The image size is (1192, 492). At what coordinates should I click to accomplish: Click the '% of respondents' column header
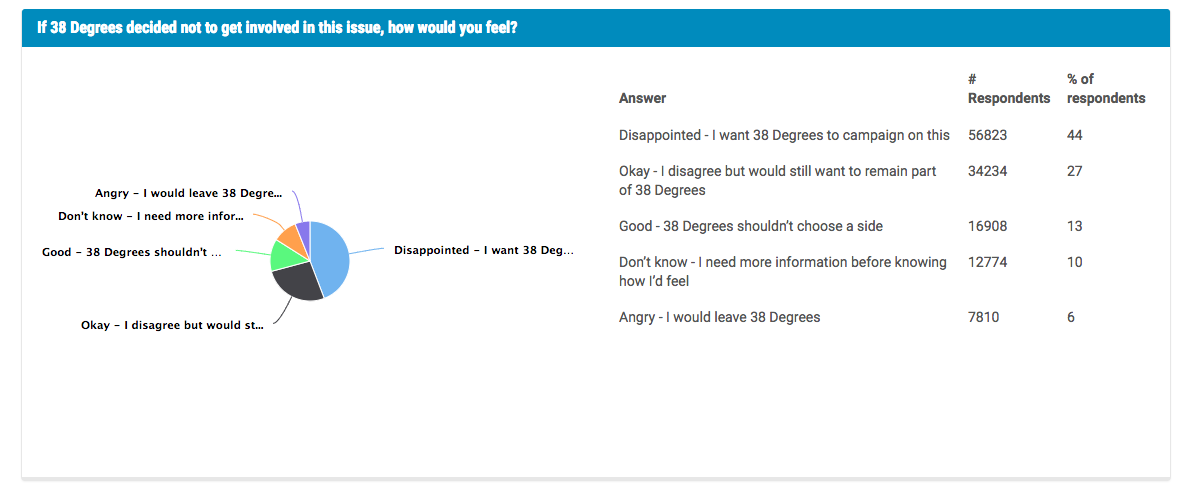pos(1105,89)
